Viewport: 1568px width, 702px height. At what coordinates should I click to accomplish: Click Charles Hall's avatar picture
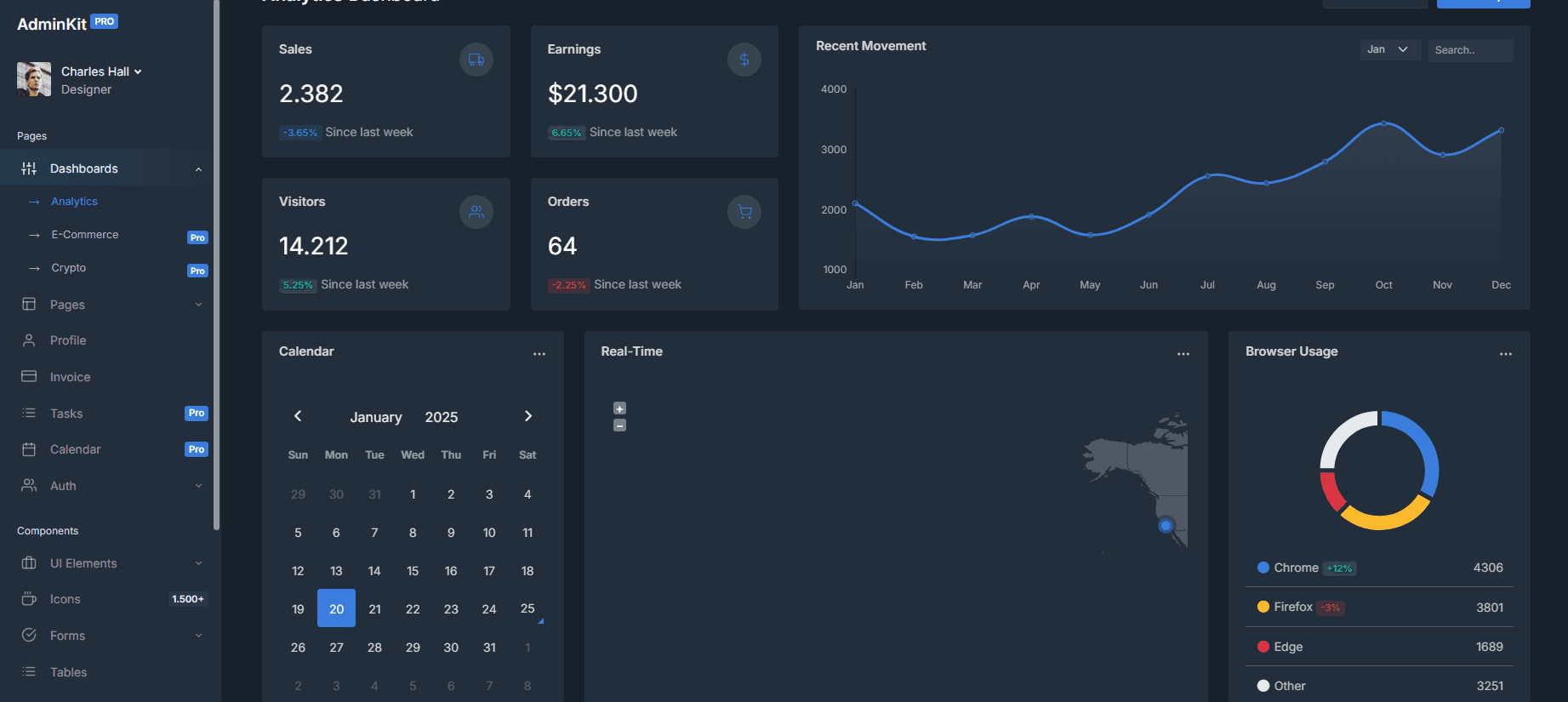pyautogui.click(x=34, y=79)
